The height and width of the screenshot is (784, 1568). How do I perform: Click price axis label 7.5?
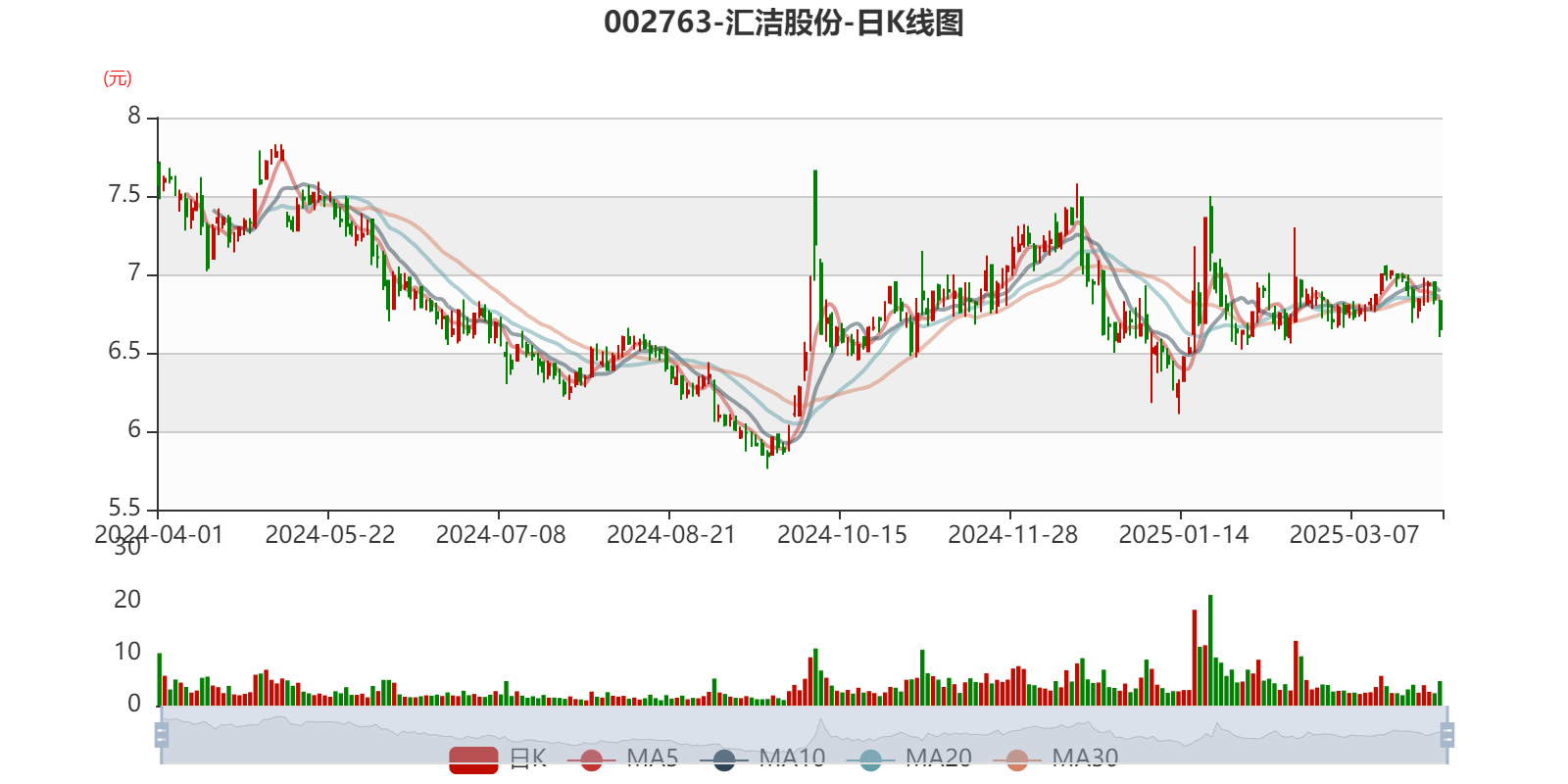point(124,195)
